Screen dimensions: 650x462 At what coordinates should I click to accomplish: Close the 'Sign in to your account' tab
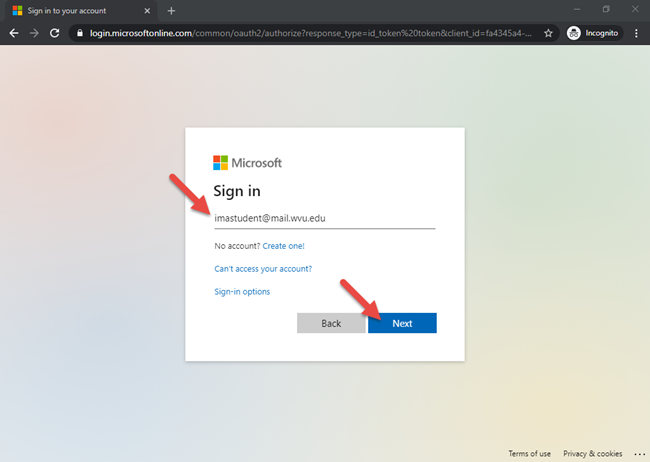[147, 11]
